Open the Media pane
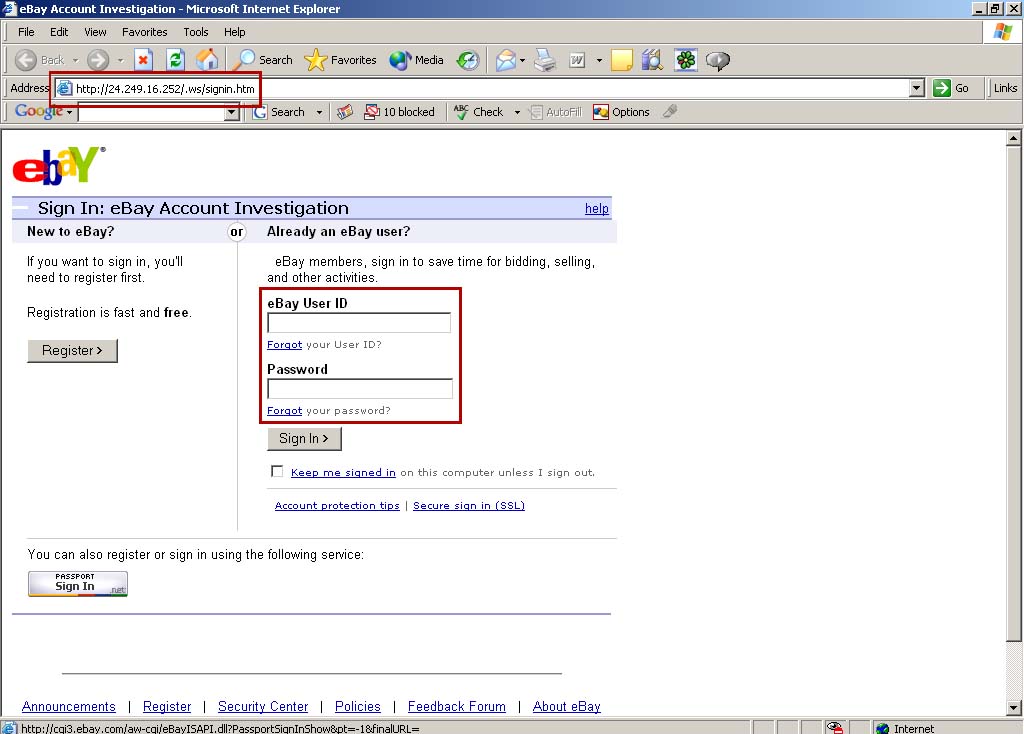The width and height of the screenshot is (1024, 734). [x=416, y=60]
